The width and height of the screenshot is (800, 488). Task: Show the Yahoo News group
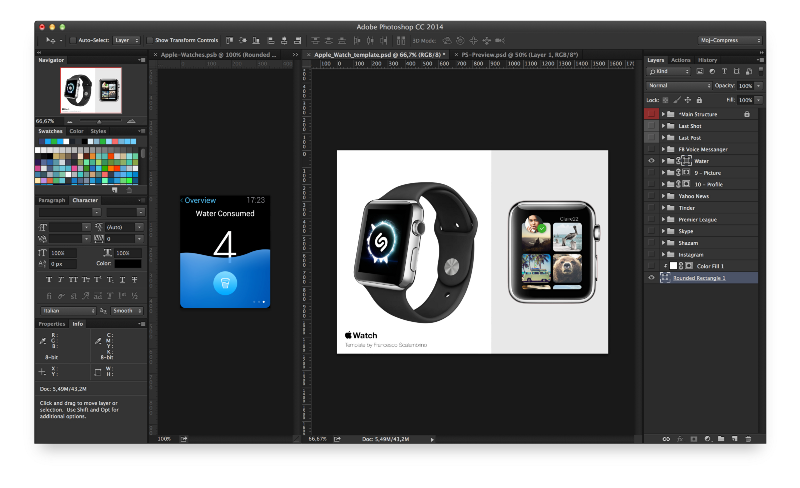[651, 196]
